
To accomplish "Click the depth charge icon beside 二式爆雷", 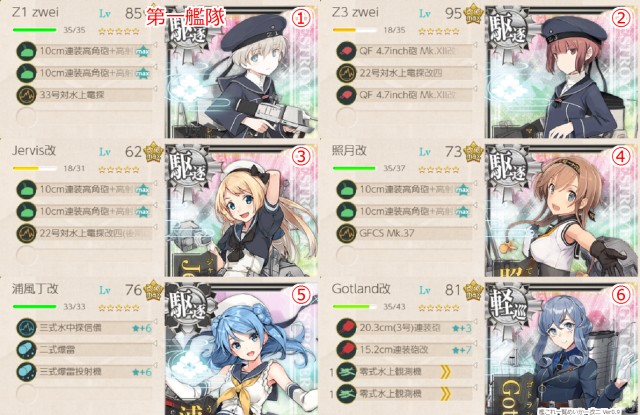I will [x=26, y=350].
